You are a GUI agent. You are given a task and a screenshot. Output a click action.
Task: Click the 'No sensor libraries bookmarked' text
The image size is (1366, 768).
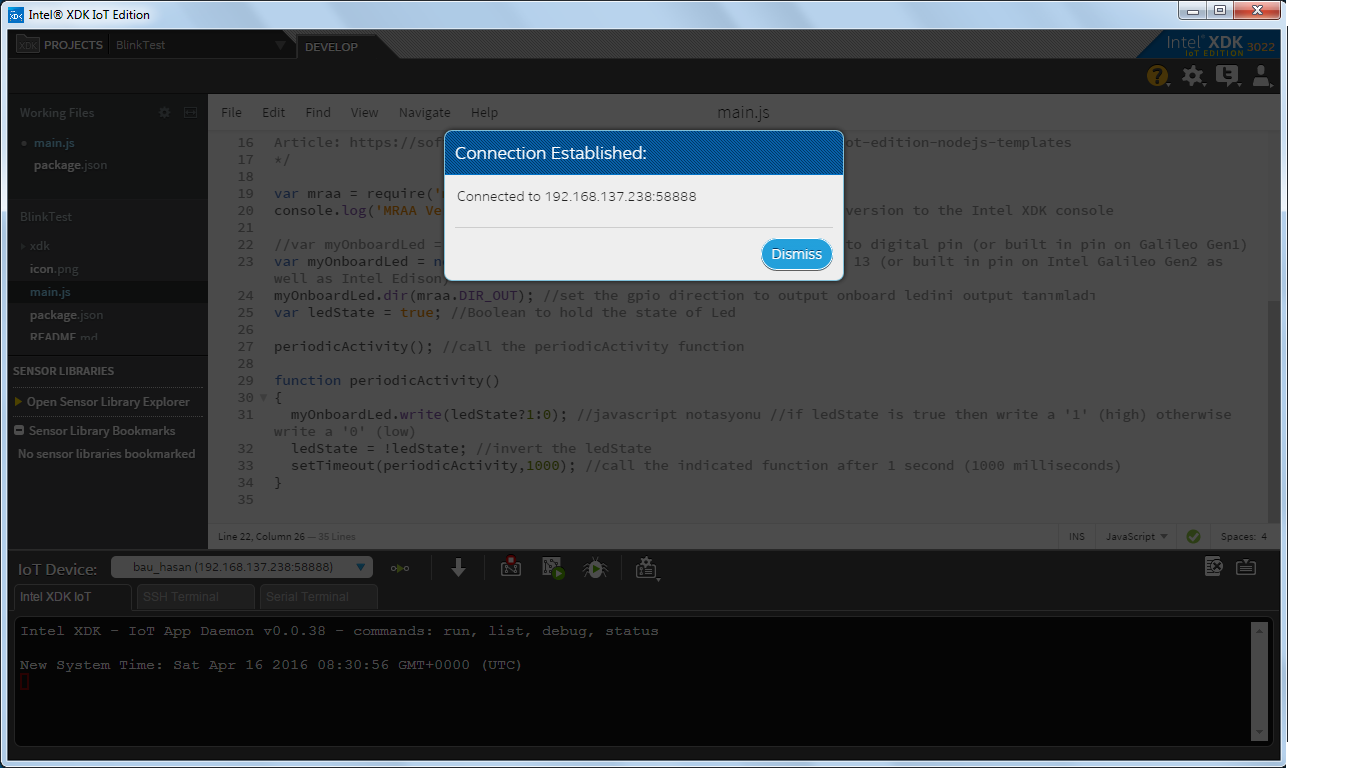106,454
